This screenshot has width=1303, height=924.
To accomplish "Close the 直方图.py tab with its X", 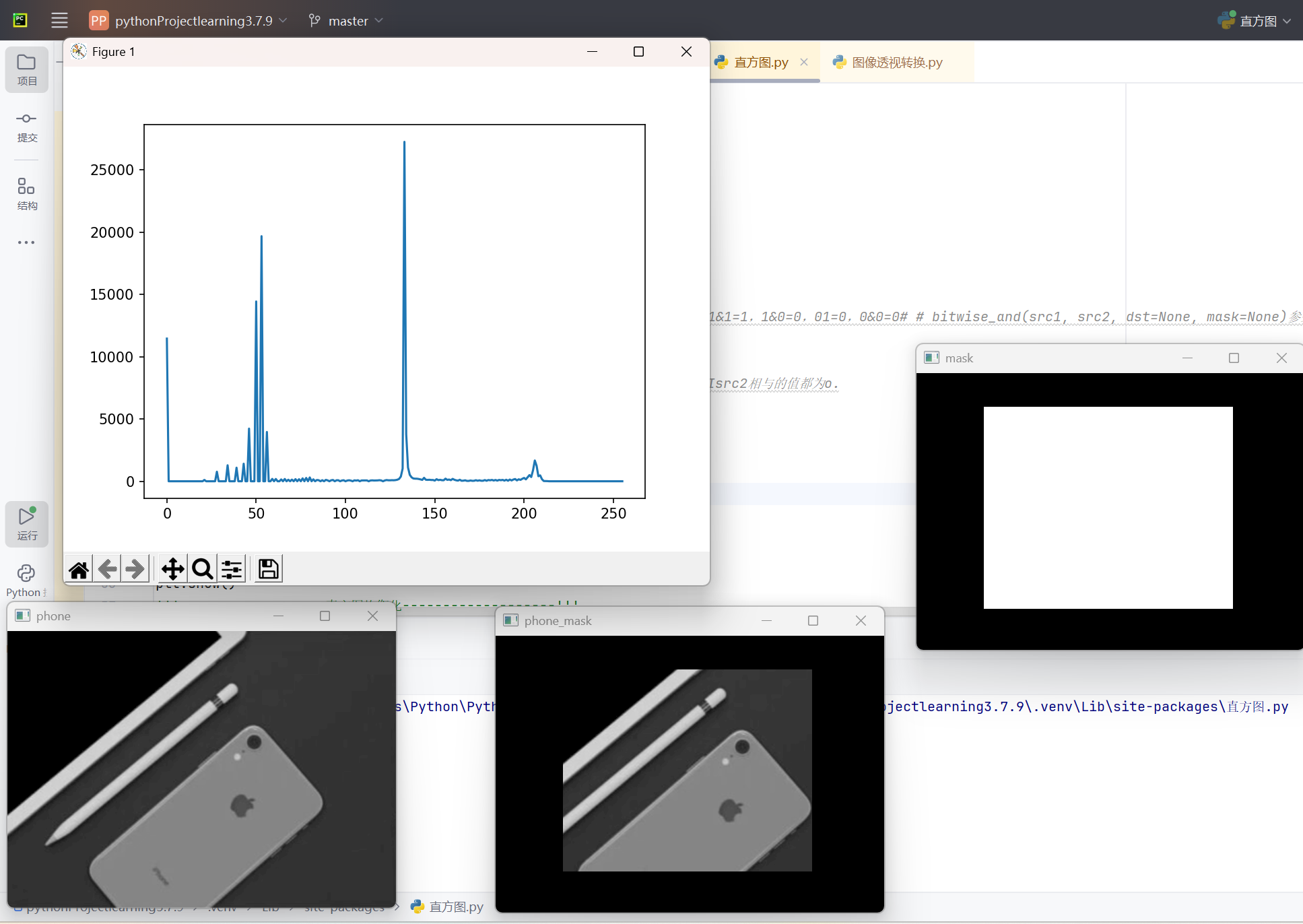I will tap(804, 62).
